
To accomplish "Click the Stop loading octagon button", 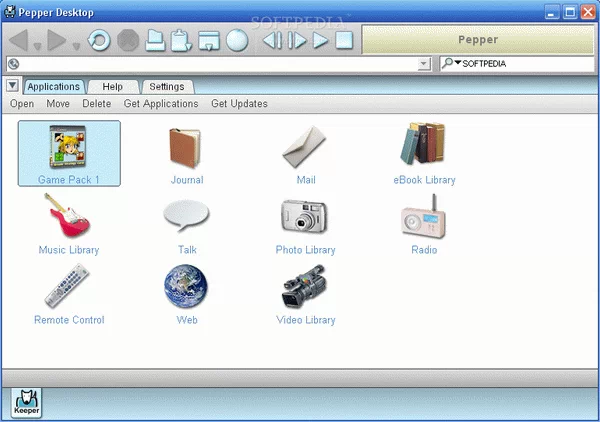I will 128,40.
